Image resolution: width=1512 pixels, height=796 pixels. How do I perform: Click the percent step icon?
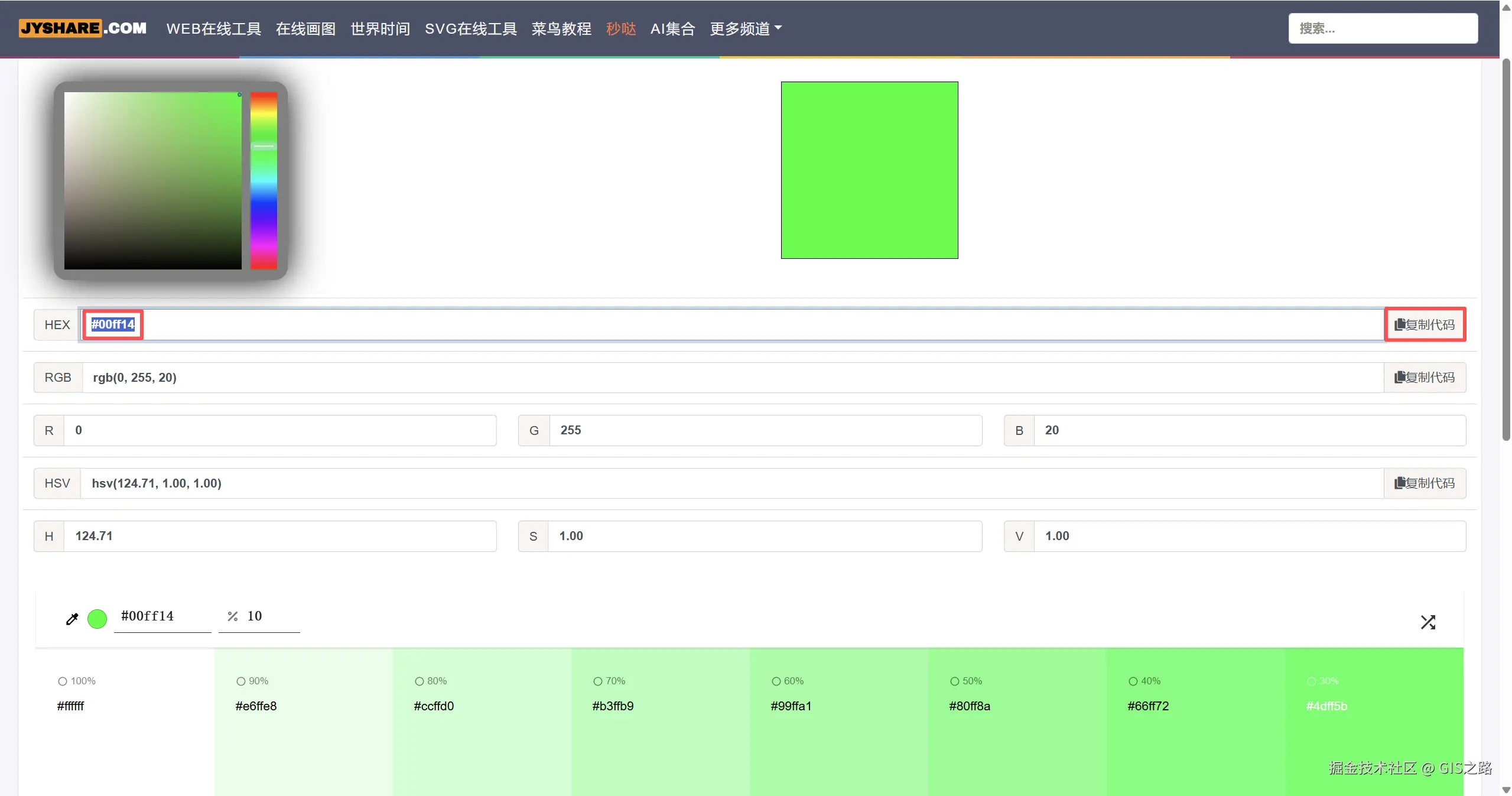click(x=232, y=616)
